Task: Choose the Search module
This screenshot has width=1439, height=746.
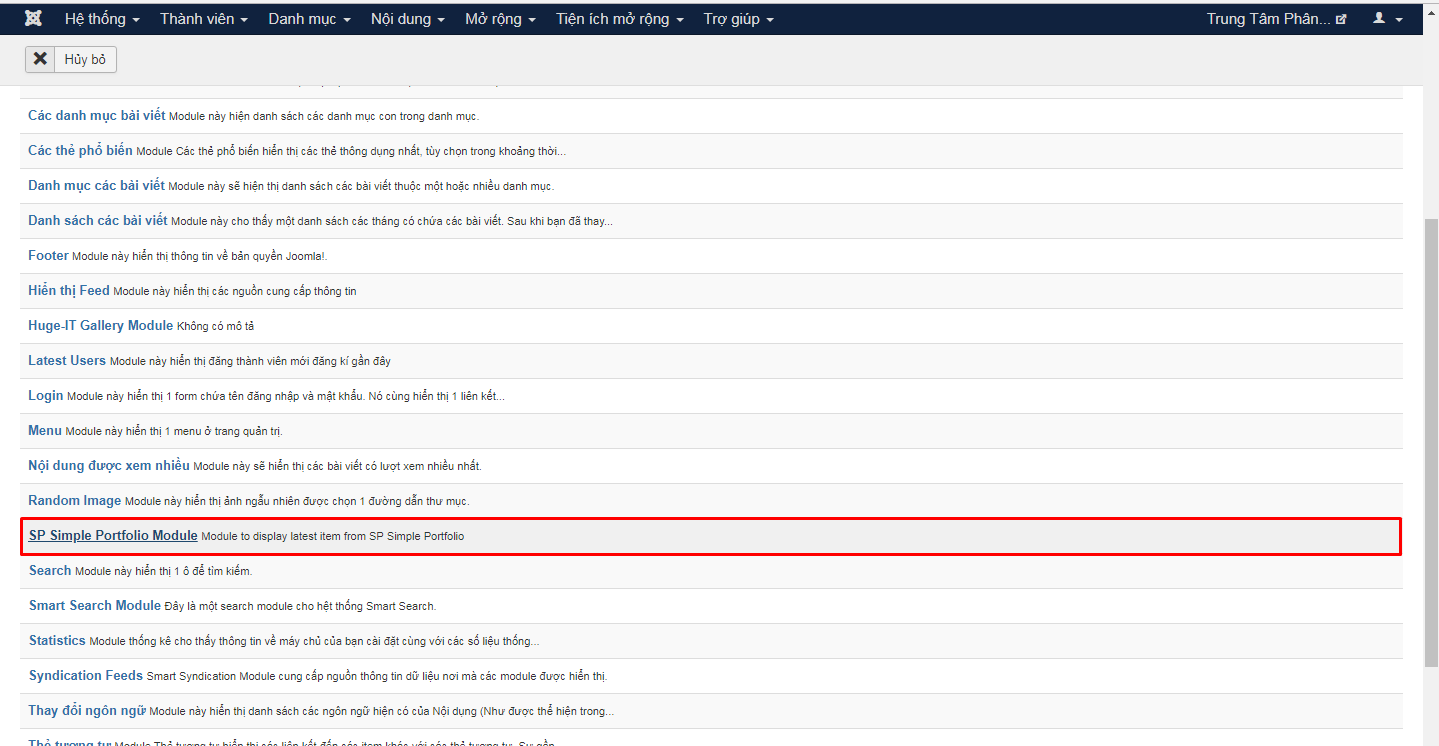Action: [x=50, y=570]
